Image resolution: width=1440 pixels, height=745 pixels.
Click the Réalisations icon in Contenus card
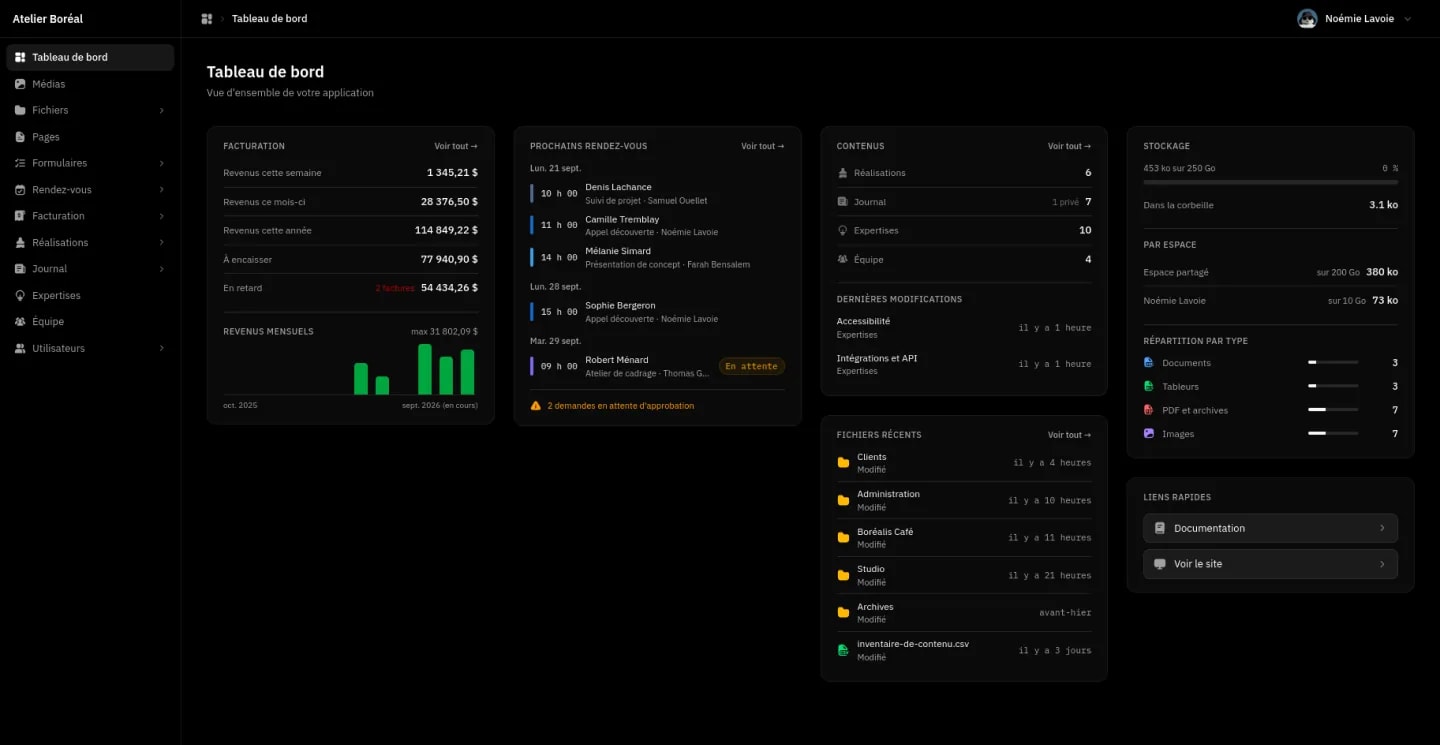[x=842, y=173]
